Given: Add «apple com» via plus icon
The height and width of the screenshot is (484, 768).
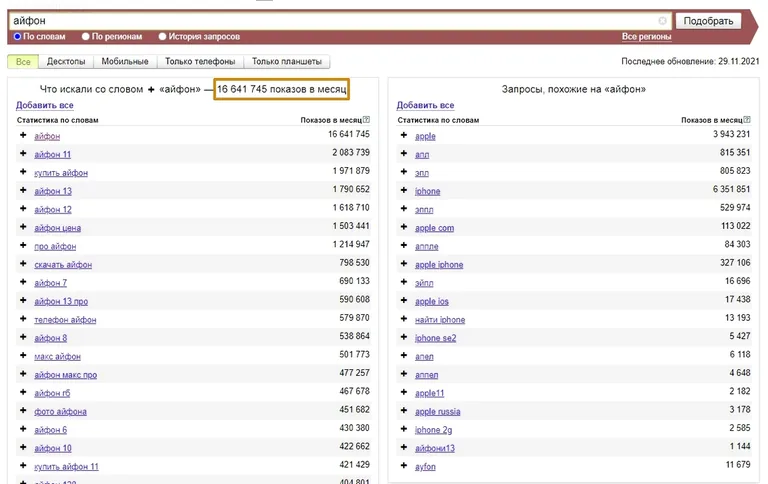Looking at the screenshot, I should [404, 227].
